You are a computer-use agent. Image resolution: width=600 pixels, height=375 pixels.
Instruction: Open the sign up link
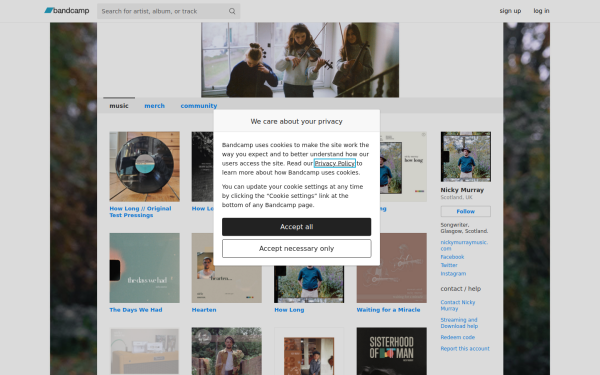[x=510, y=11]
